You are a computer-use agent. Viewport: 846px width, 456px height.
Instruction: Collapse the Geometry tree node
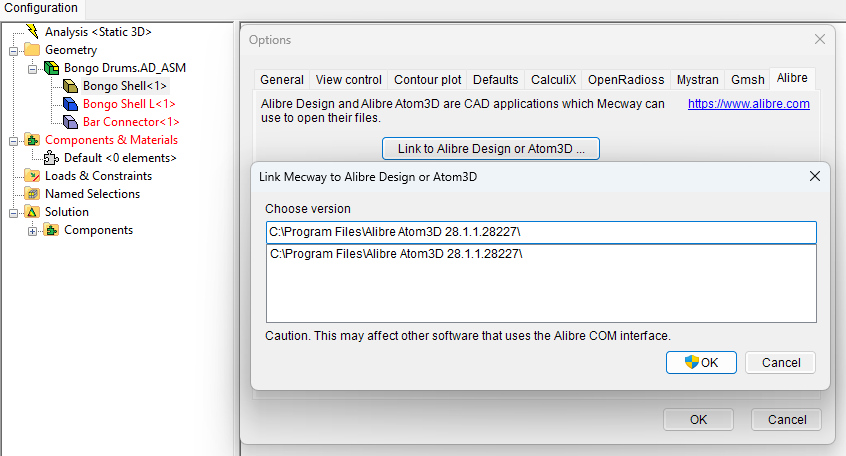click(x=14, y=50)
